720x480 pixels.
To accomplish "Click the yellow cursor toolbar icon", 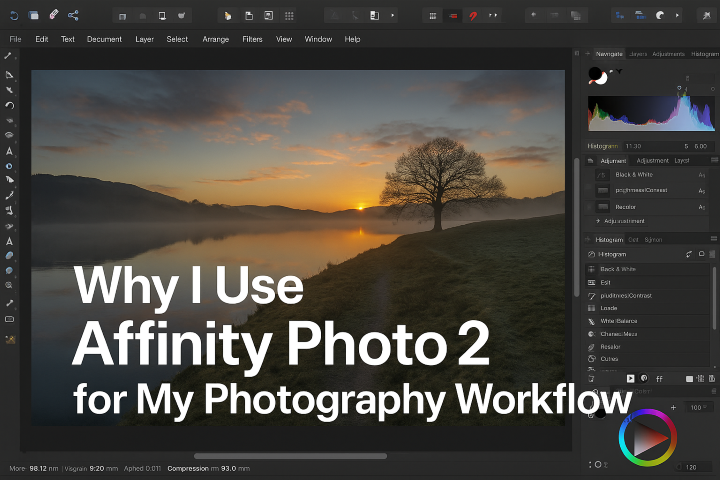I will point(227,16).
